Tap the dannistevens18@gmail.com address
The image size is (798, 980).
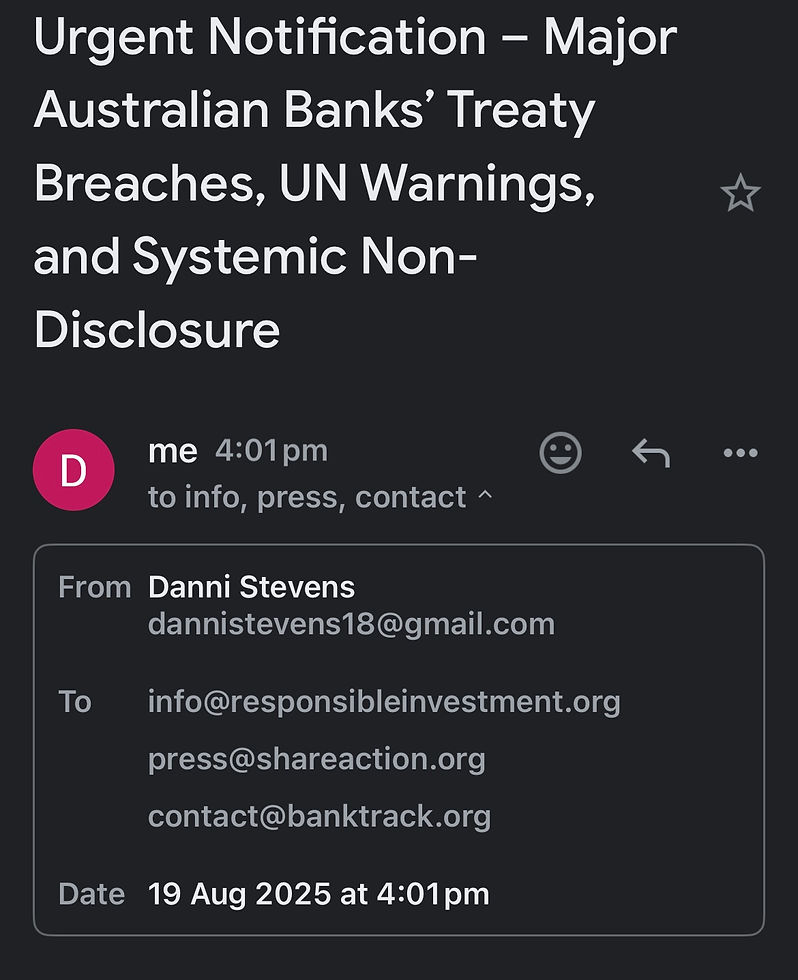click(x=351, y=624)
